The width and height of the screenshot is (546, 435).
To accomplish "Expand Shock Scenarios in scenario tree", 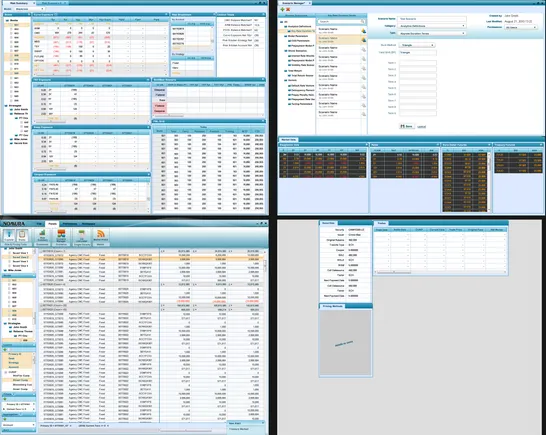I will pos(286,51).
